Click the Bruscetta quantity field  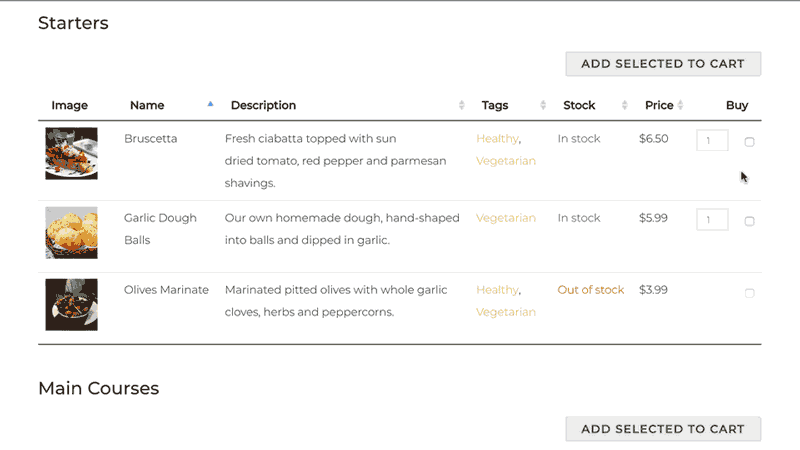[x=712, y=141]
